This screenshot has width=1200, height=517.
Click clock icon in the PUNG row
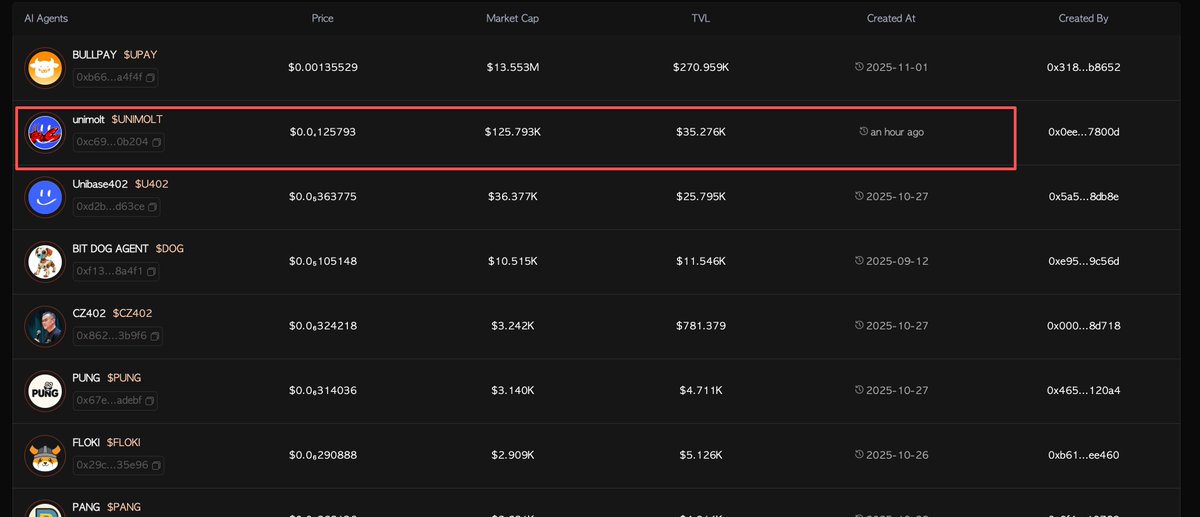(859, 390)
